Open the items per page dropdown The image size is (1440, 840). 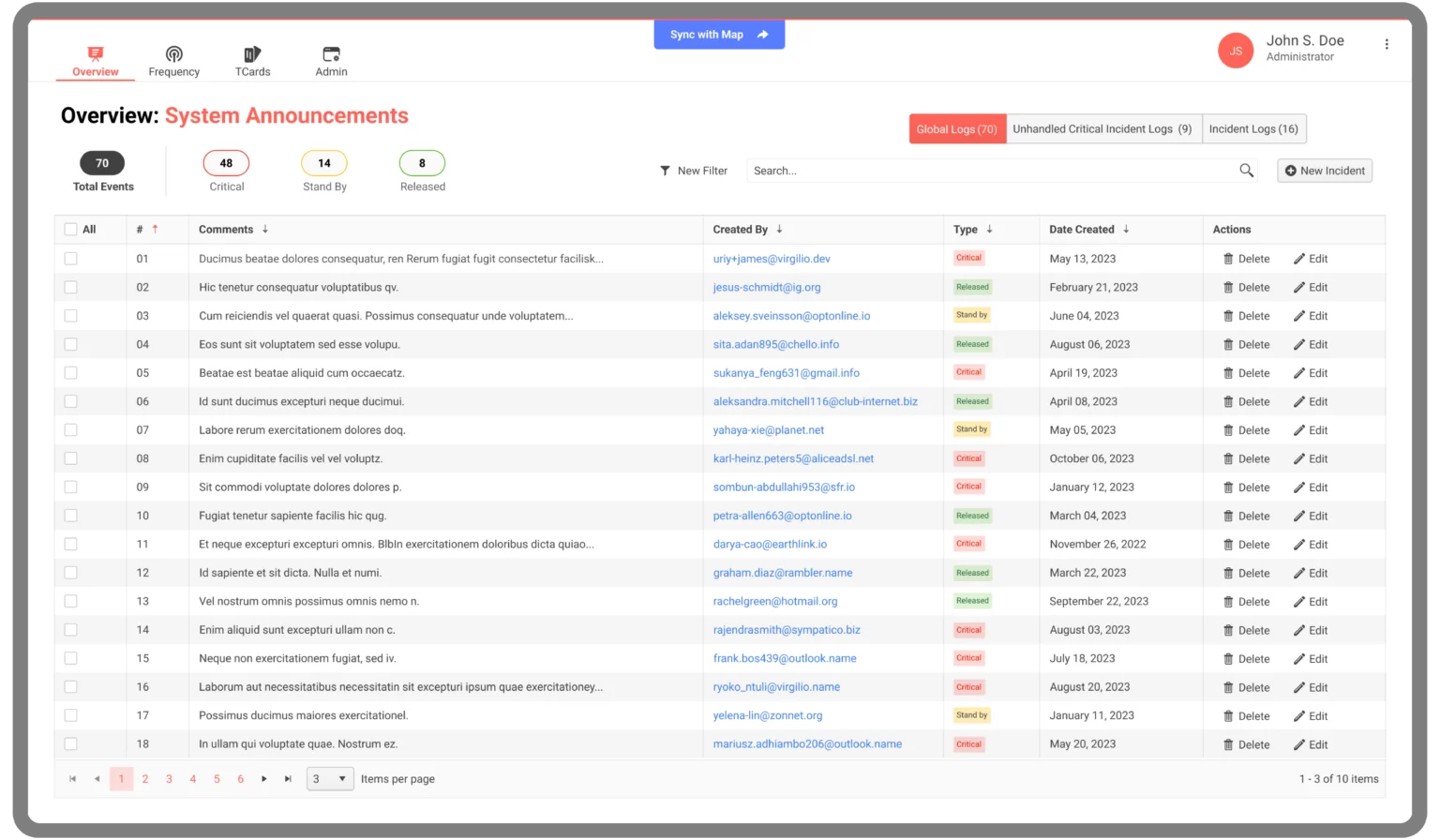click(330, 779)
